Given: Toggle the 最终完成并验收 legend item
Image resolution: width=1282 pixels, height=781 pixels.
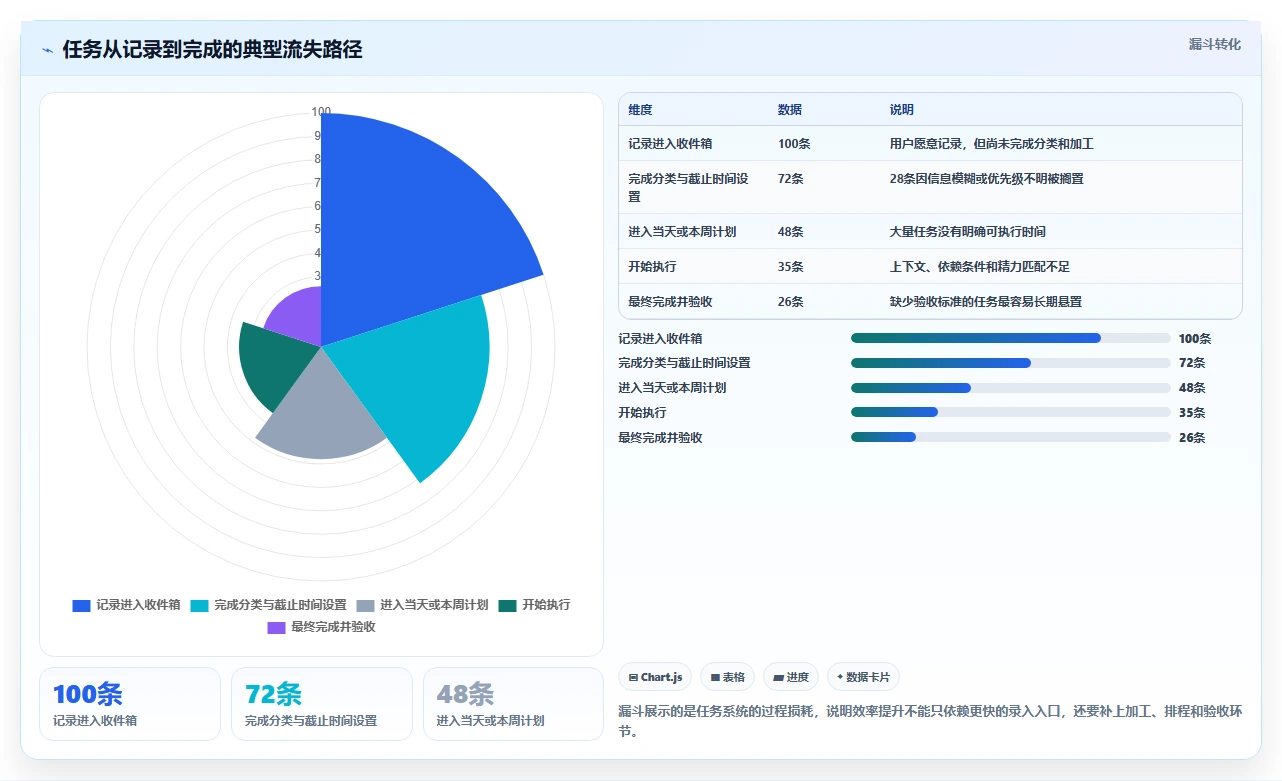Looking at the screenshot, I should 321,627.
